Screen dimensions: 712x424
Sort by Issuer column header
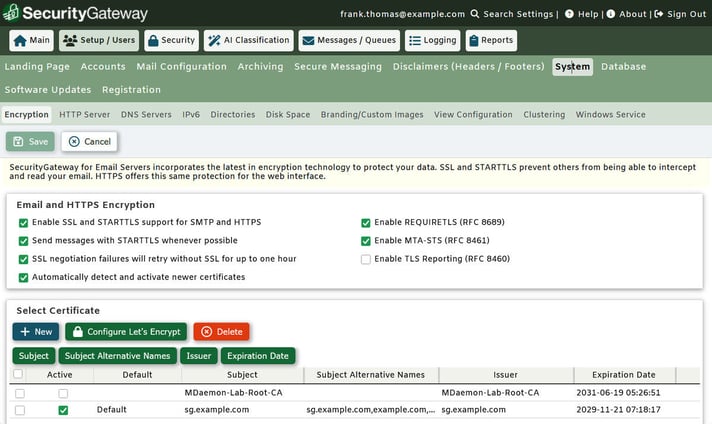[x=505, y=375]
